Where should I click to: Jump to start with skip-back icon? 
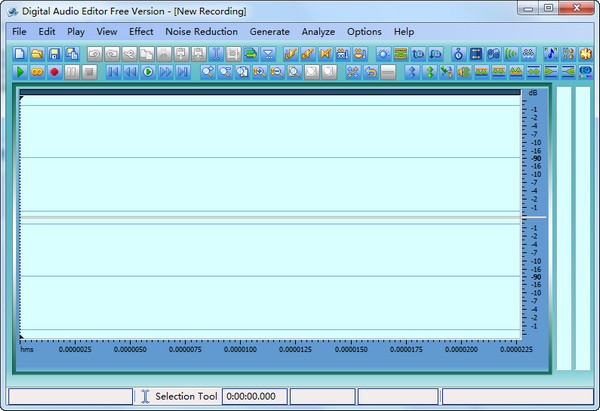point(113,72)
